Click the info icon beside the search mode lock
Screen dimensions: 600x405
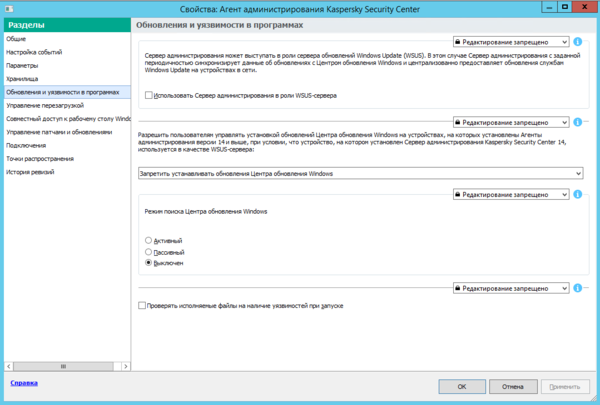point(578,194)
